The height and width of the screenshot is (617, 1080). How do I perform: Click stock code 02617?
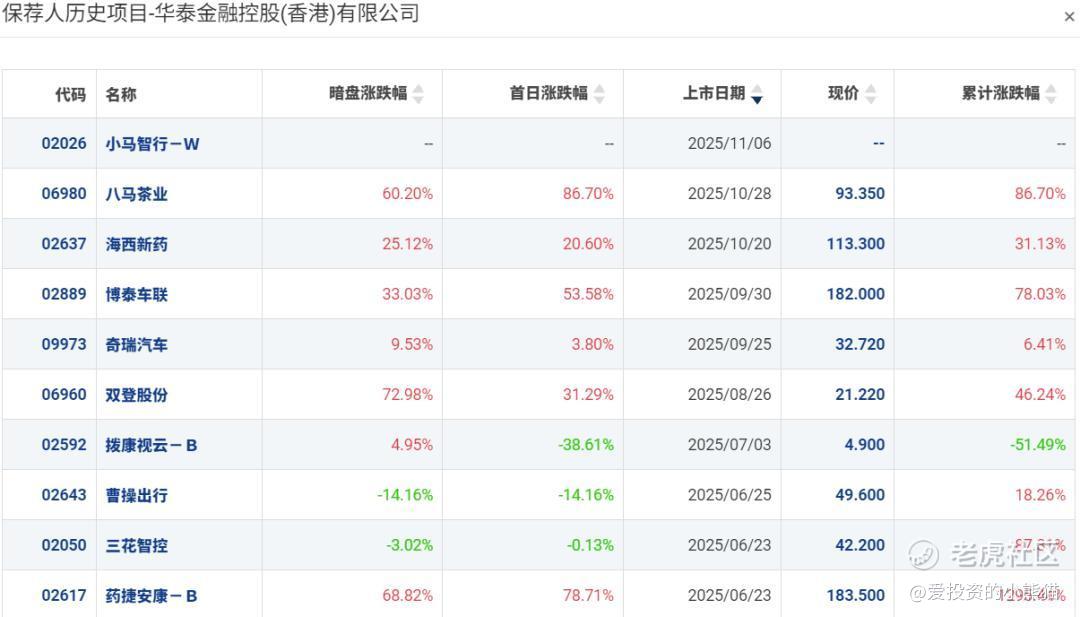click(64, 596)
